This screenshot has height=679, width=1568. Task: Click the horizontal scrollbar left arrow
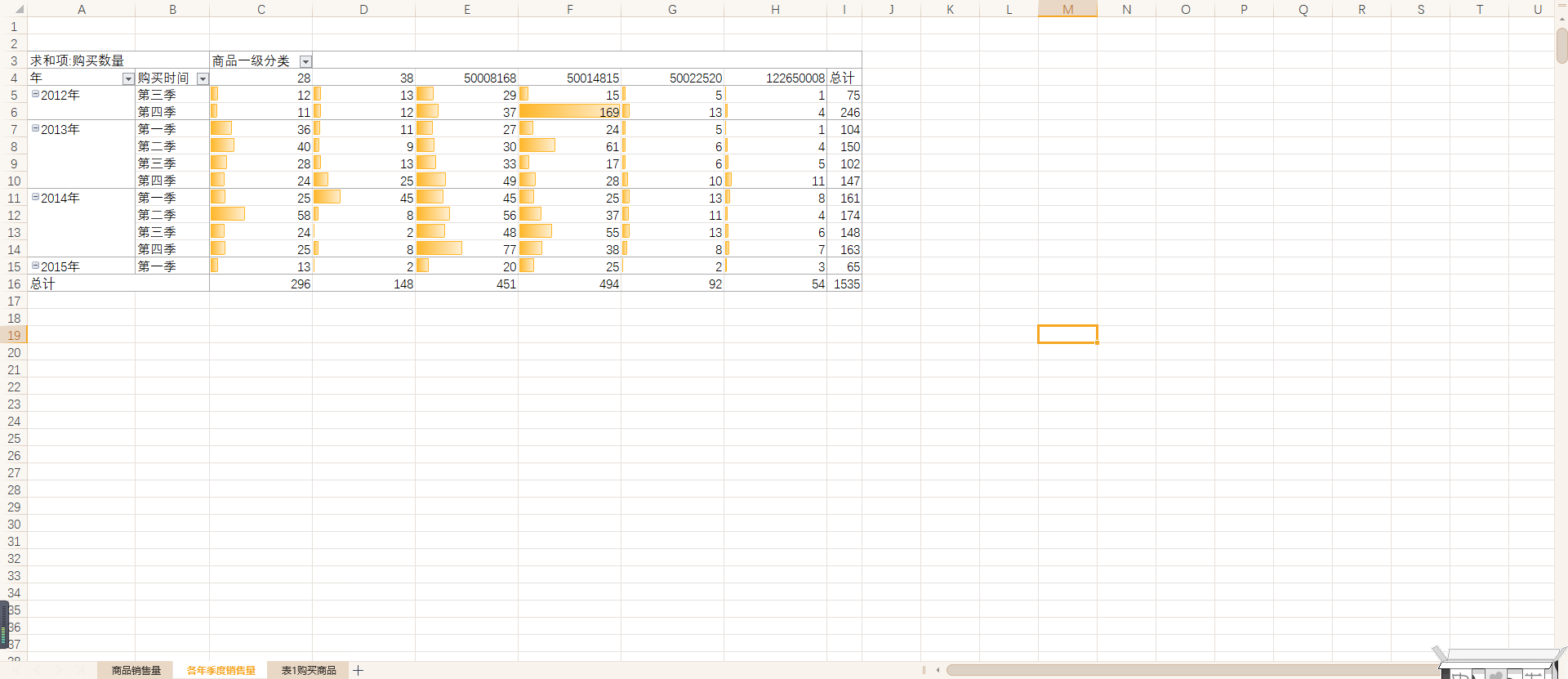point(938,670)
